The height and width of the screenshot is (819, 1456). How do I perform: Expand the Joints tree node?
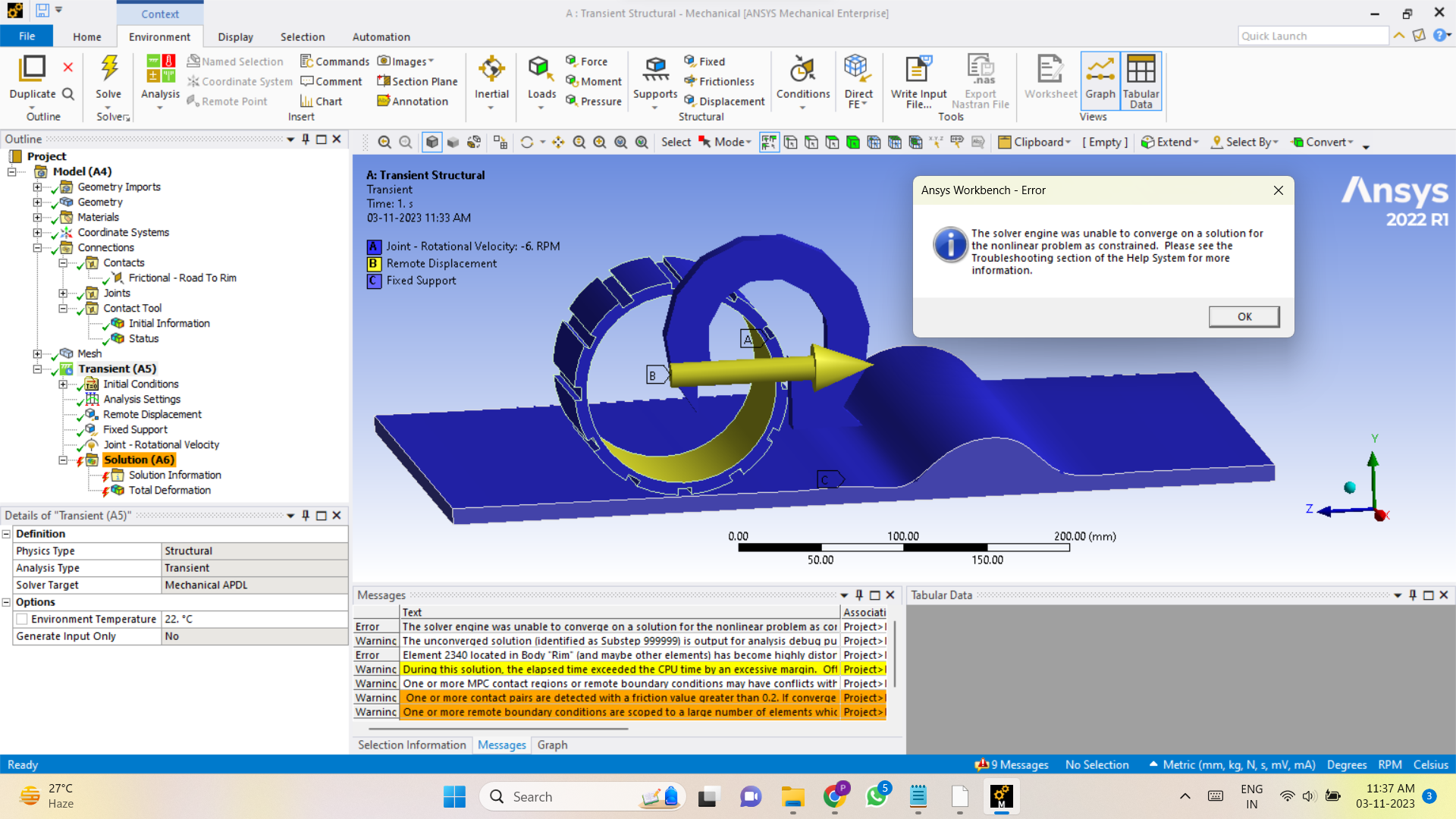[x=63, y=293]
